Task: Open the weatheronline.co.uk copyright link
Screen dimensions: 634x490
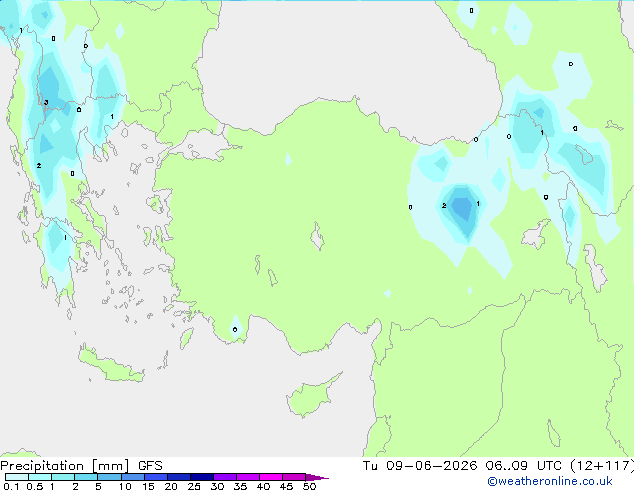Action: pyautogui.click(x=549, y=481)
